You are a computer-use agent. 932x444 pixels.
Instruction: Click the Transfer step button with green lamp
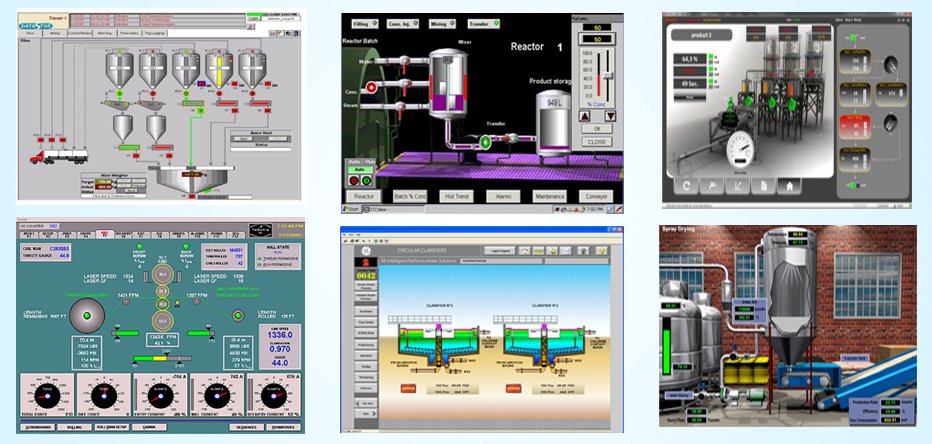[483, 24]
